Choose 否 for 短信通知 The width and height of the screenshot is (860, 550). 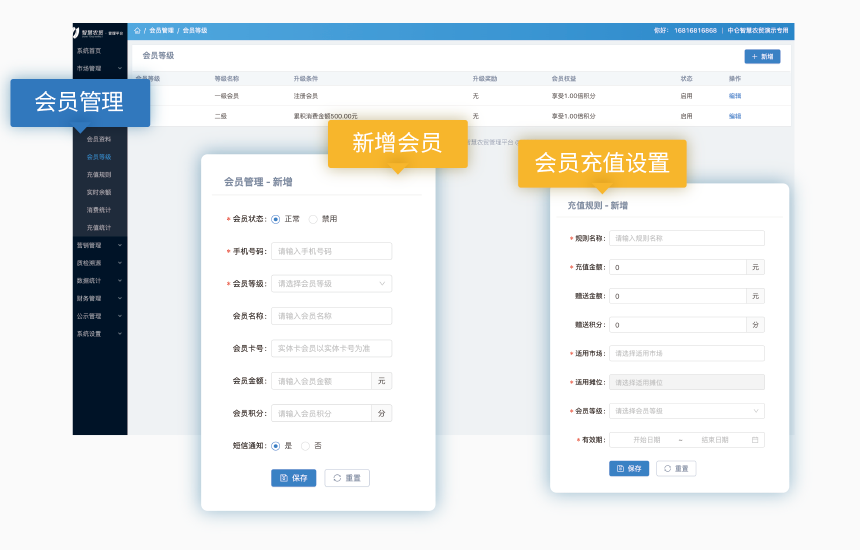(x=306, y=445)
